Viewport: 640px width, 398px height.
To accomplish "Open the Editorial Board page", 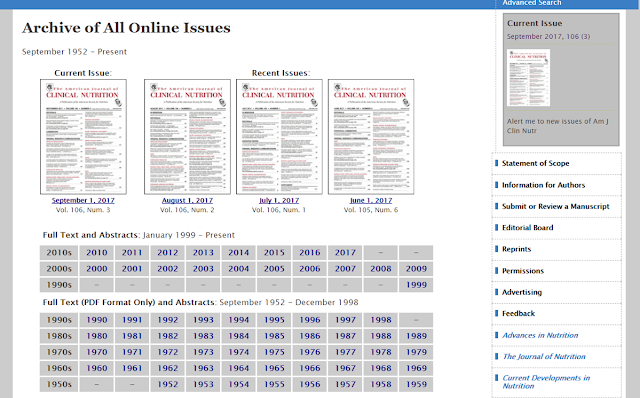I will [x=527, y=228].
